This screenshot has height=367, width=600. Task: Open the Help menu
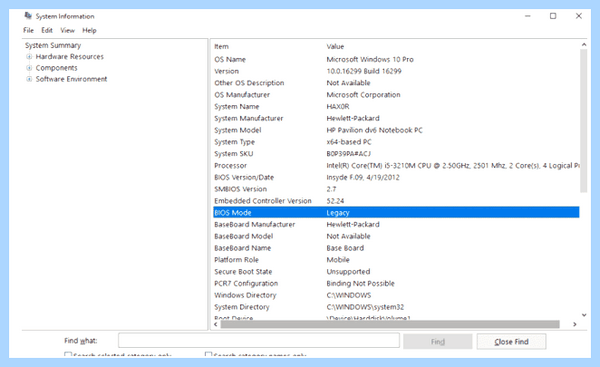[x=89, y=30]
